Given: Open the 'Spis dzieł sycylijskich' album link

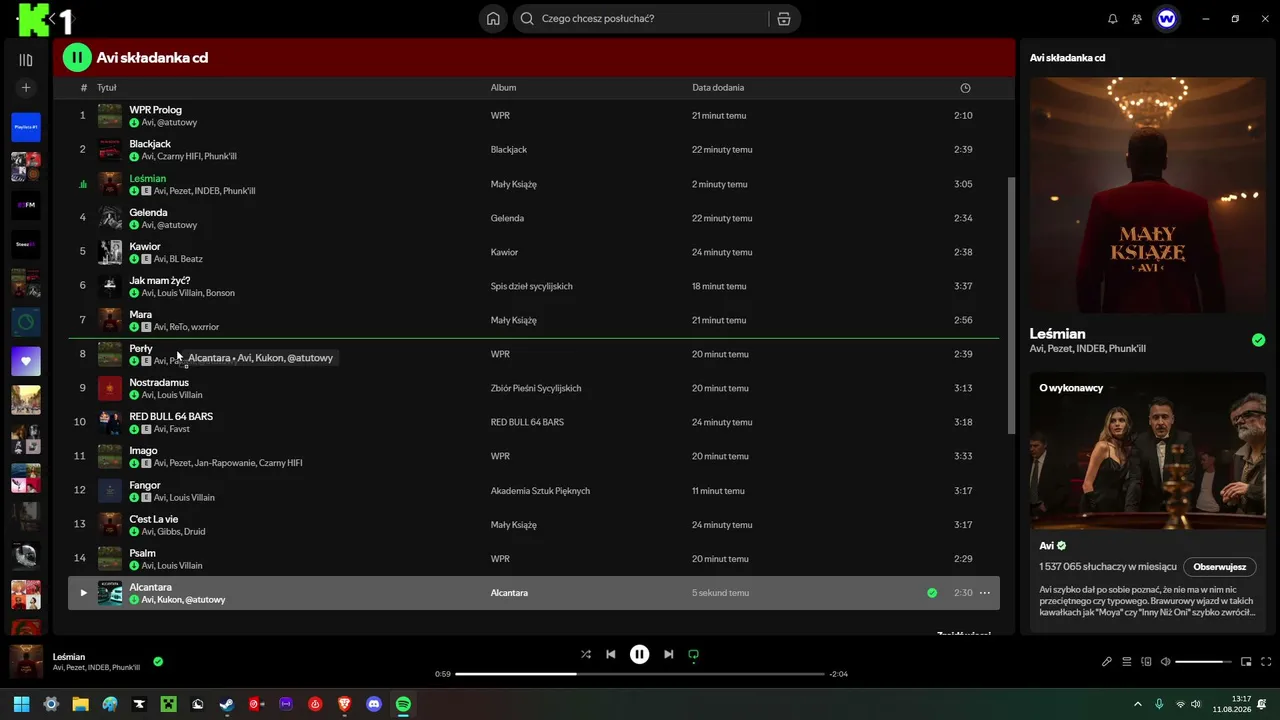Looking at the screenshot, I should pyautogui.click(x=531, y=286).
